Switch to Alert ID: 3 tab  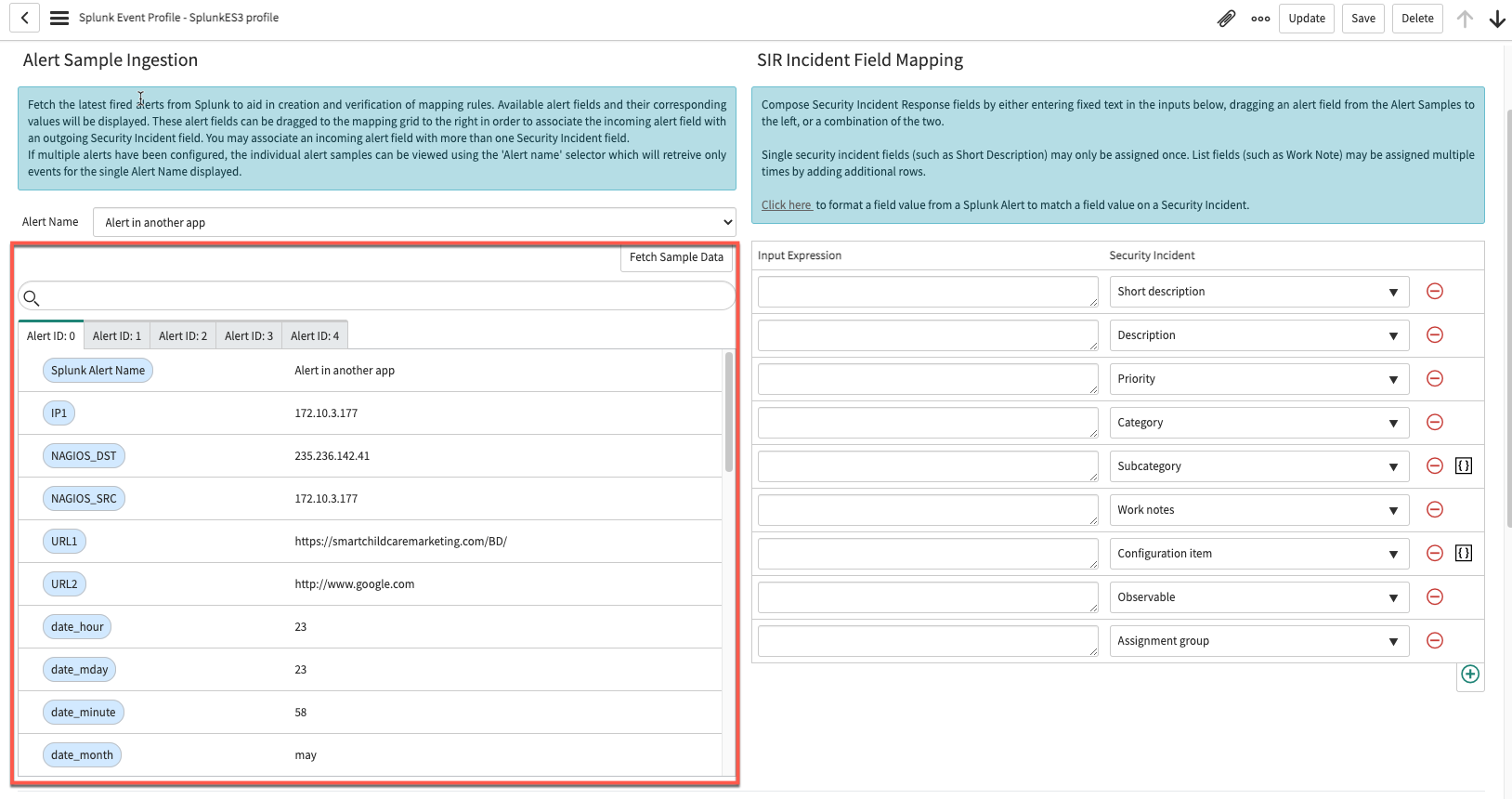pos(249,335)
